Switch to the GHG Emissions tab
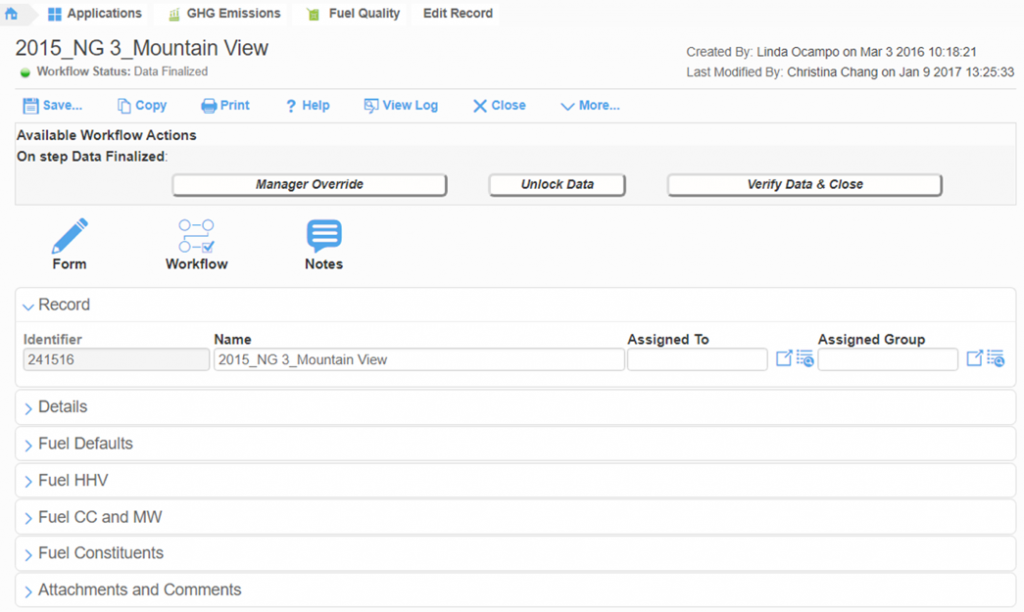 pyautogui.click(x=222, y=13)
